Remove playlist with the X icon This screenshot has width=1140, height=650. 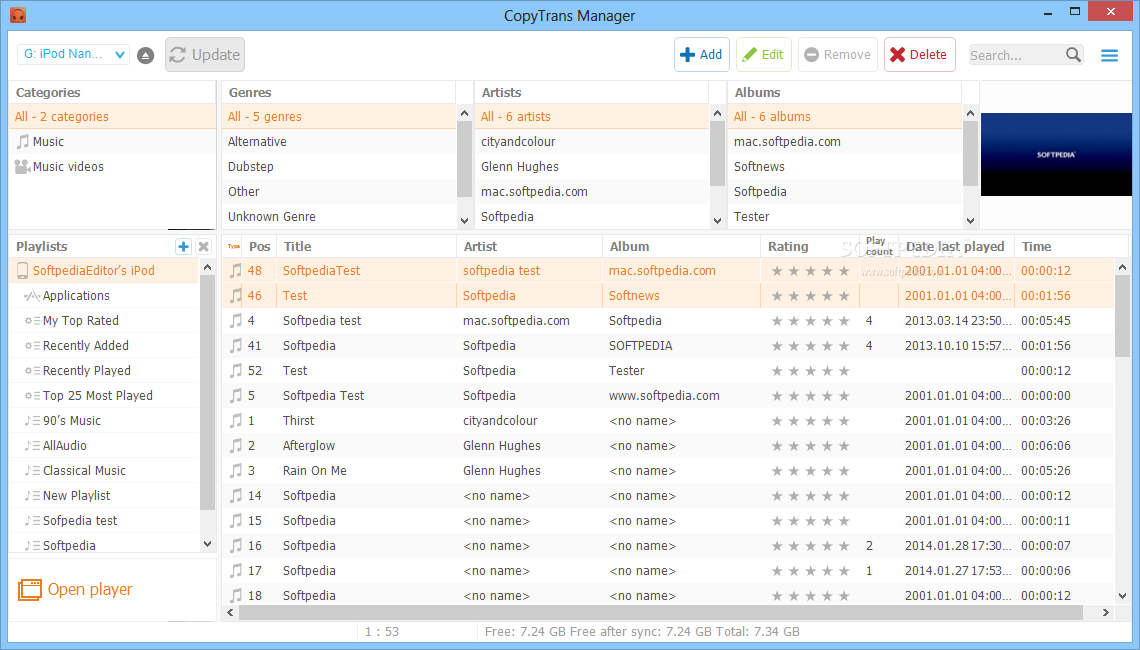[204, 246]
